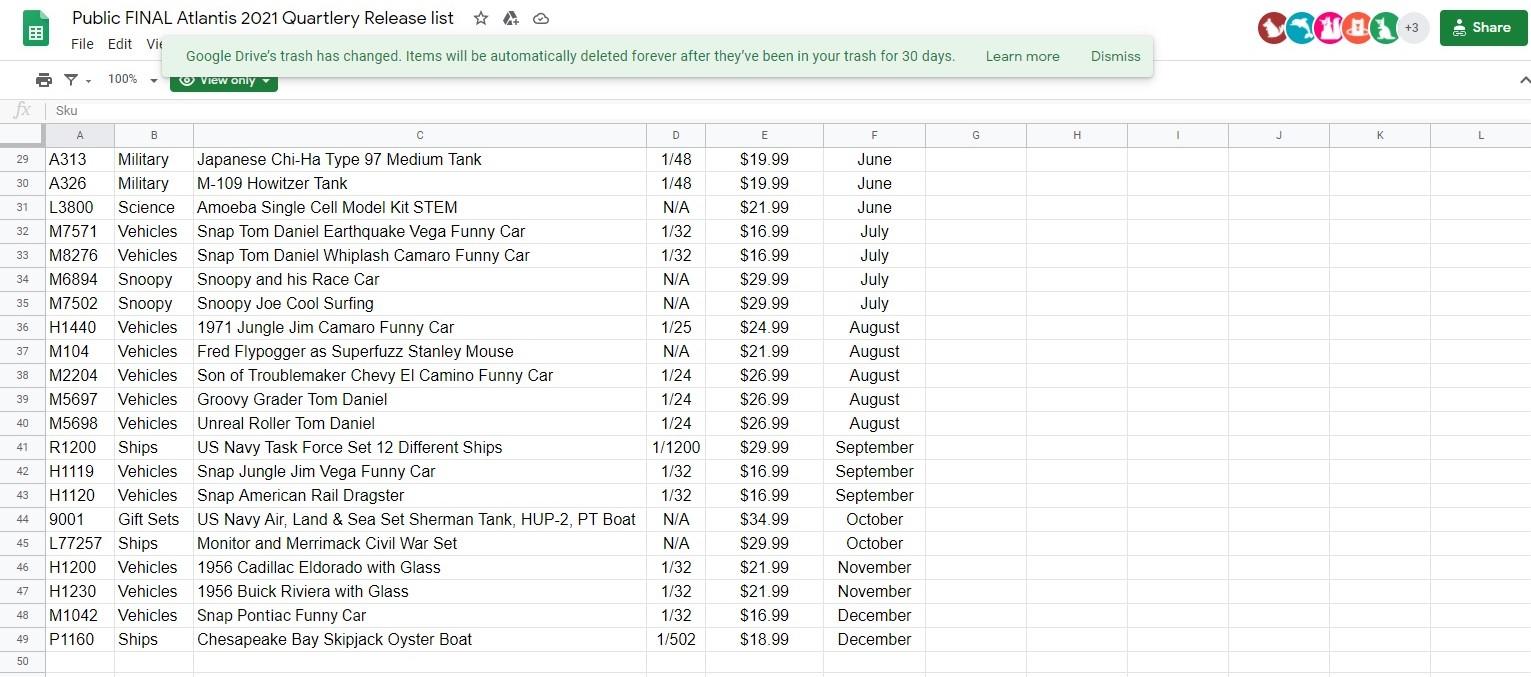Select SKU cell L77257
Screen dimensions: 1531x677
pos(80,544)
